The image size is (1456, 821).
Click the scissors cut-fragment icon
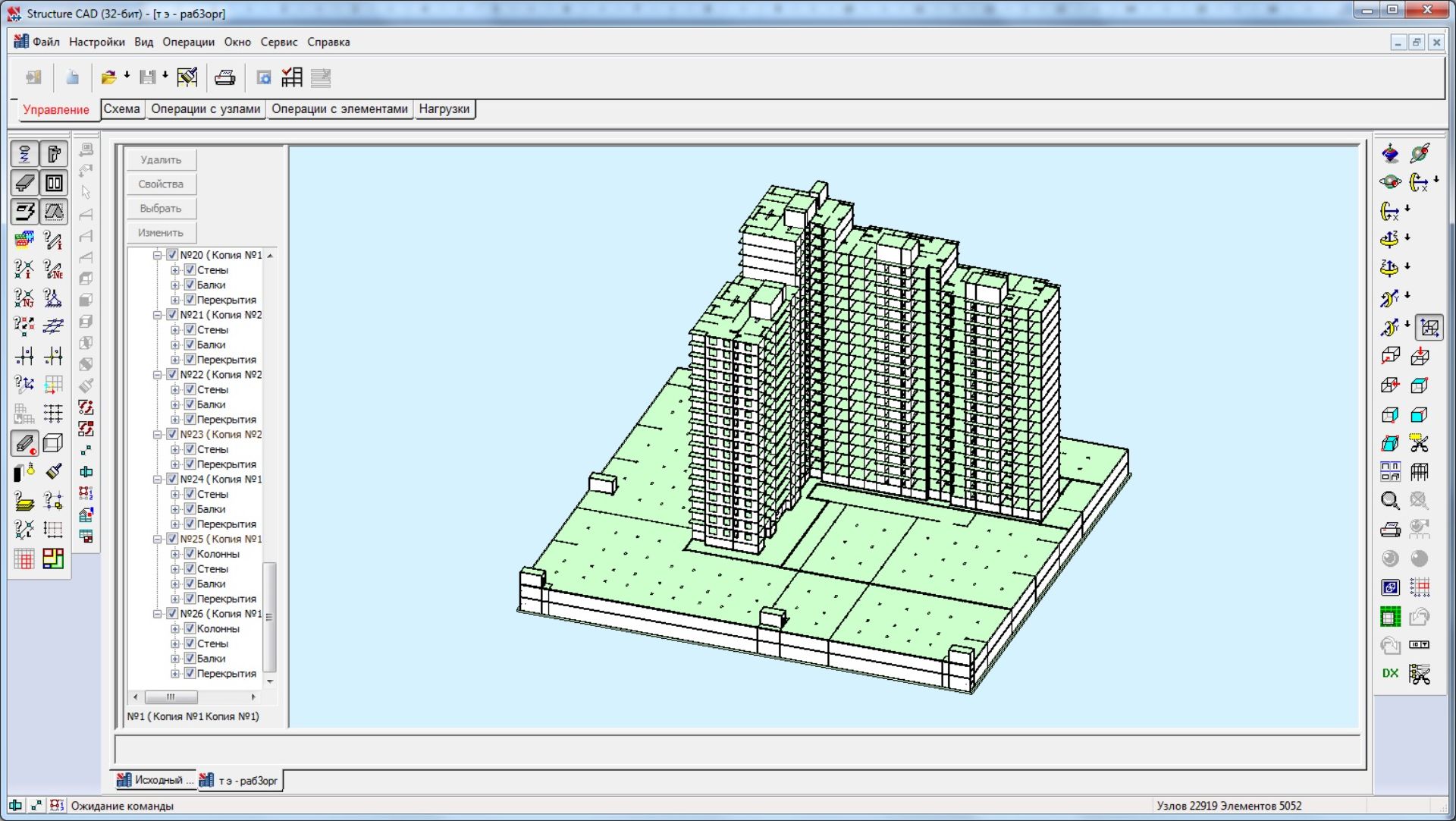[x=1419, y=443]
